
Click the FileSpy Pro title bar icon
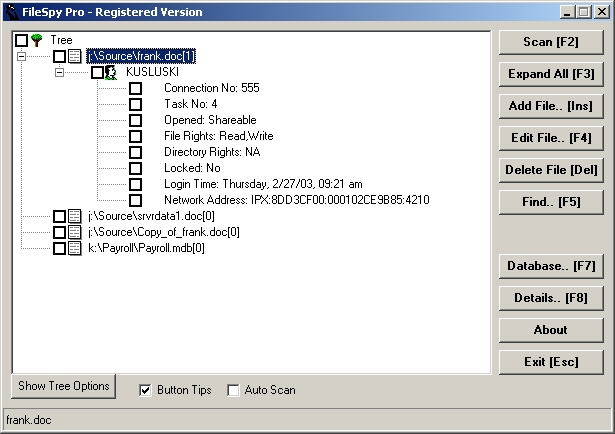point(13,12)
